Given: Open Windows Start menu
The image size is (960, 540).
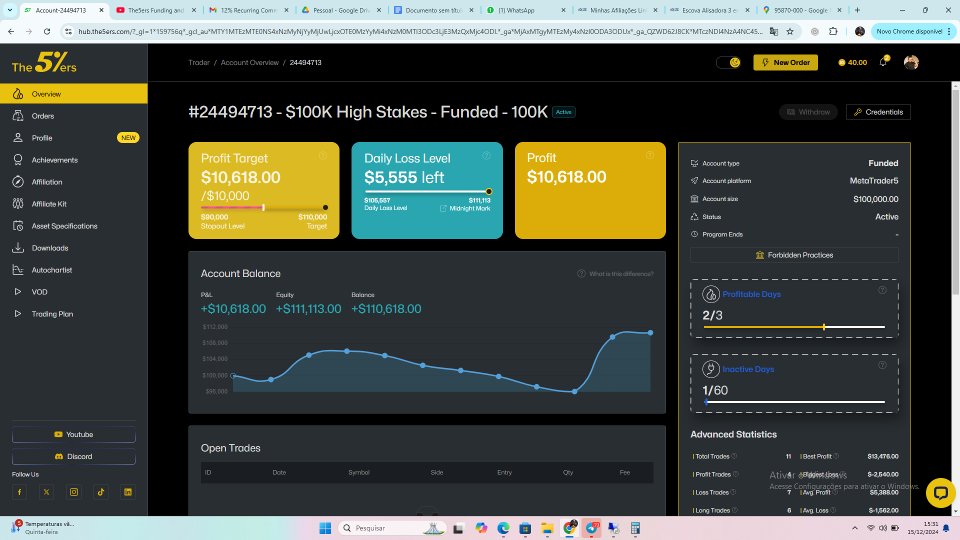Looking at the screenshot, I should 325,528.
